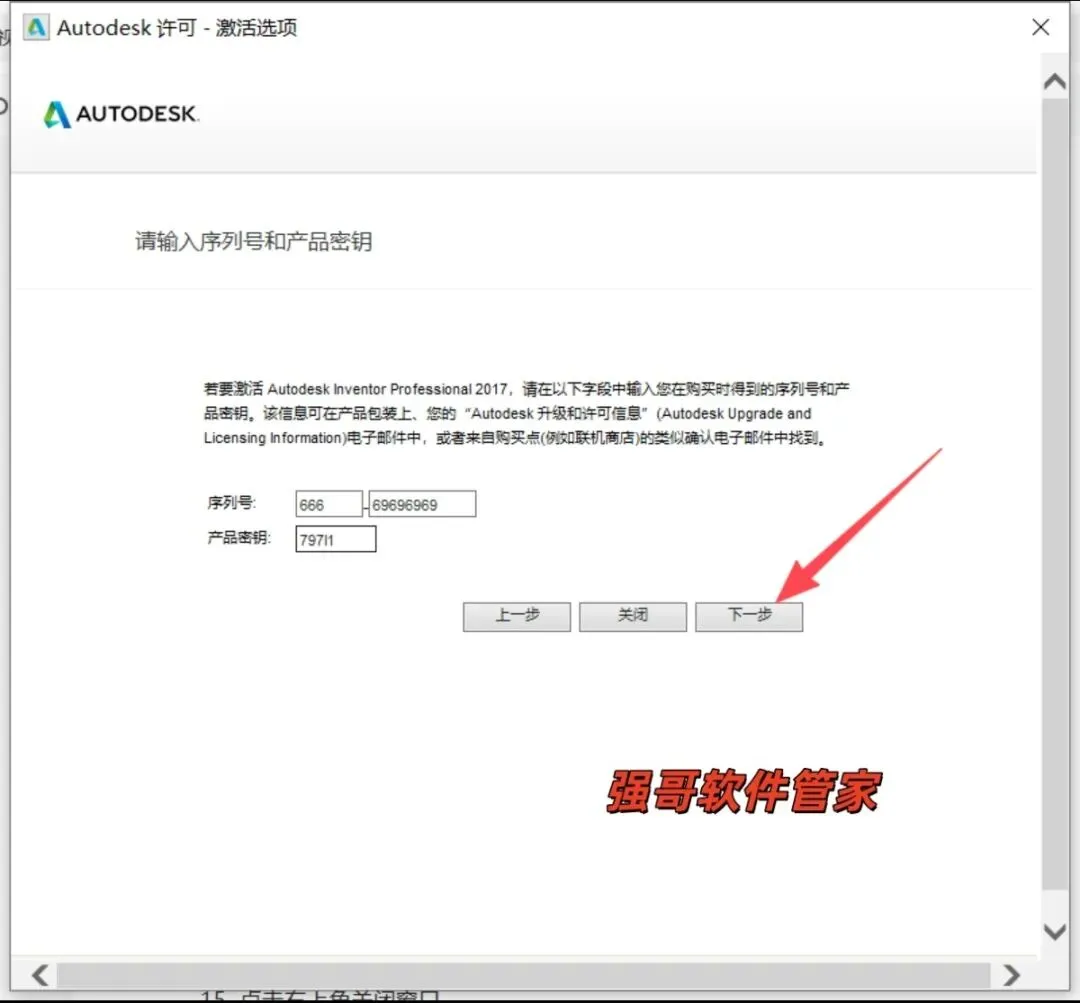
Task: Click the vertical scrollbar down arrow
Action: coord(1054,931)
